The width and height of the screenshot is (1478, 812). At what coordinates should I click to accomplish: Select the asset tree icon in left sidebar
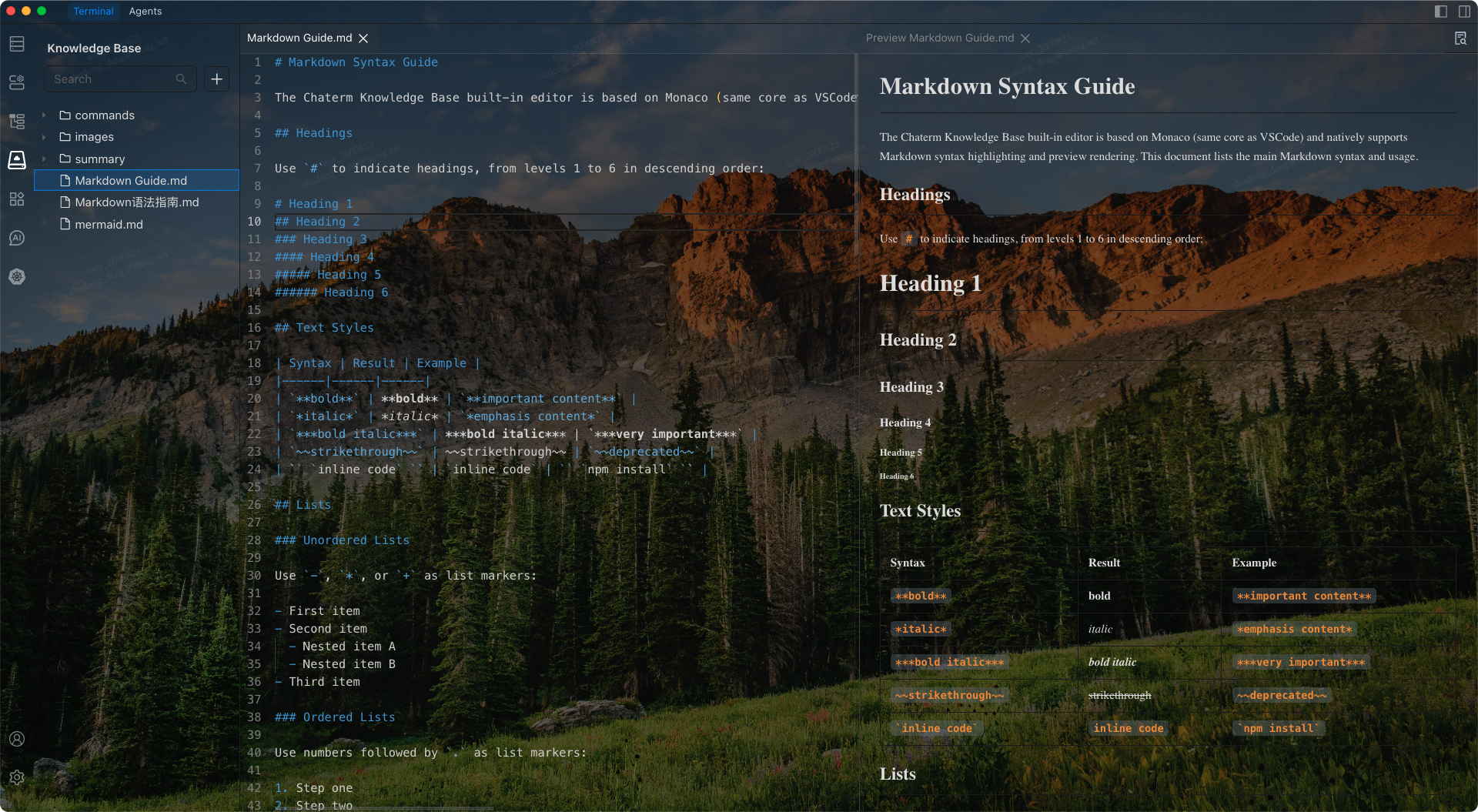(x=17, y=121)
